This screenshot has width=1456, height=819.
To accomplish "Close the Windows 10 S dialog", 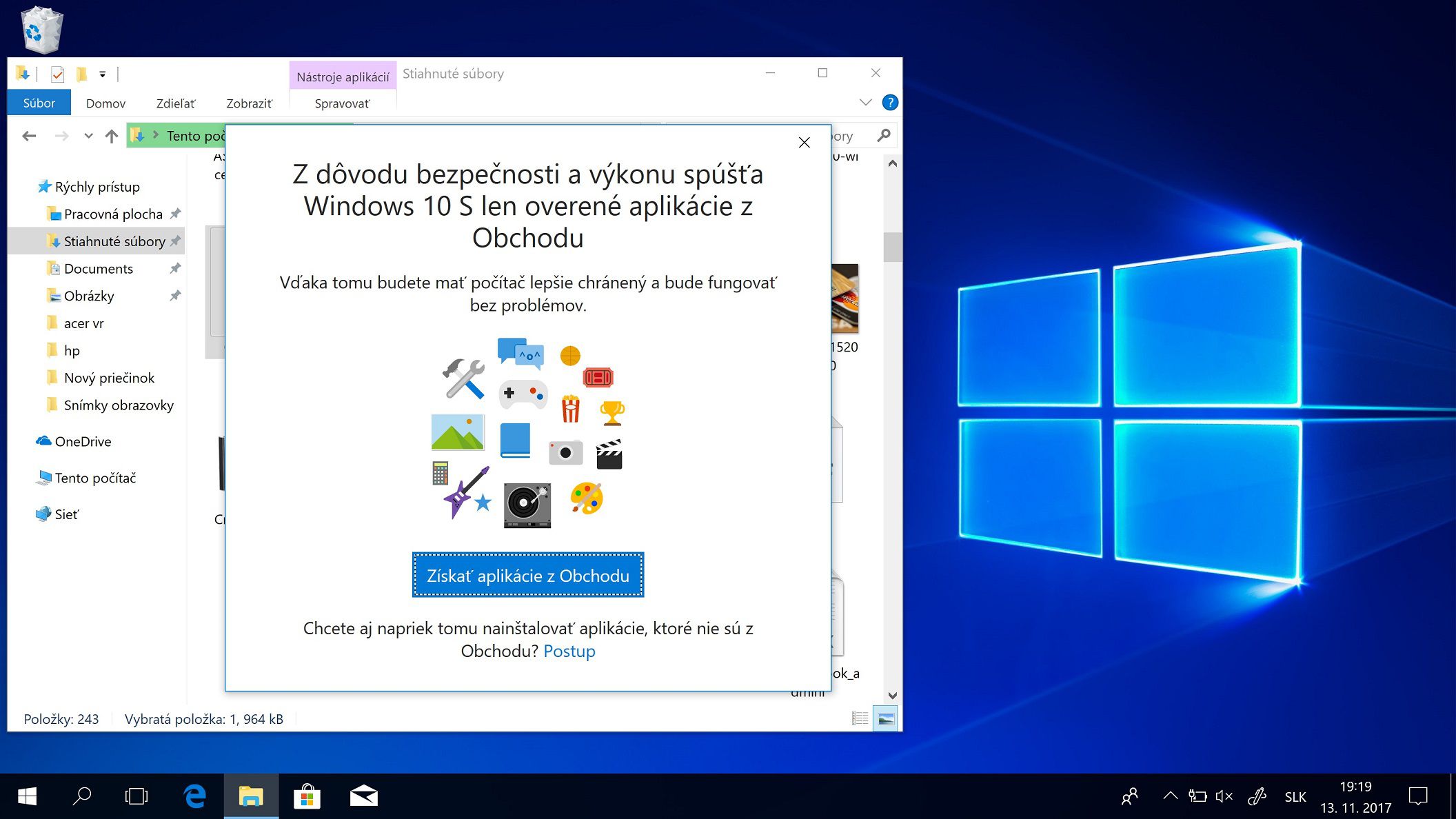I will [804, 143].
